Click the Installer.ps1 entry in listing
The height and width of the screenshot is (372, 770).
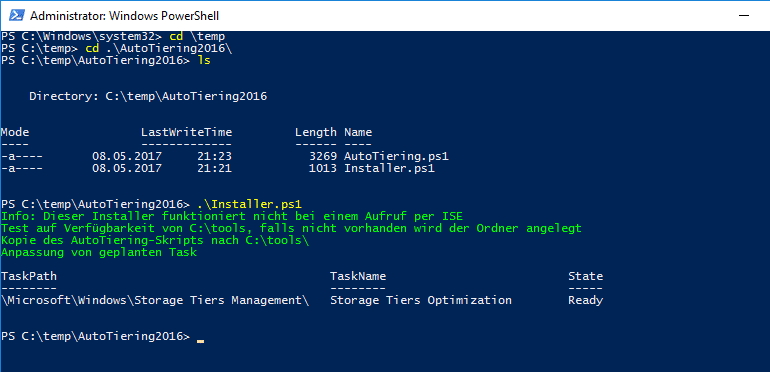coord(389,169)
